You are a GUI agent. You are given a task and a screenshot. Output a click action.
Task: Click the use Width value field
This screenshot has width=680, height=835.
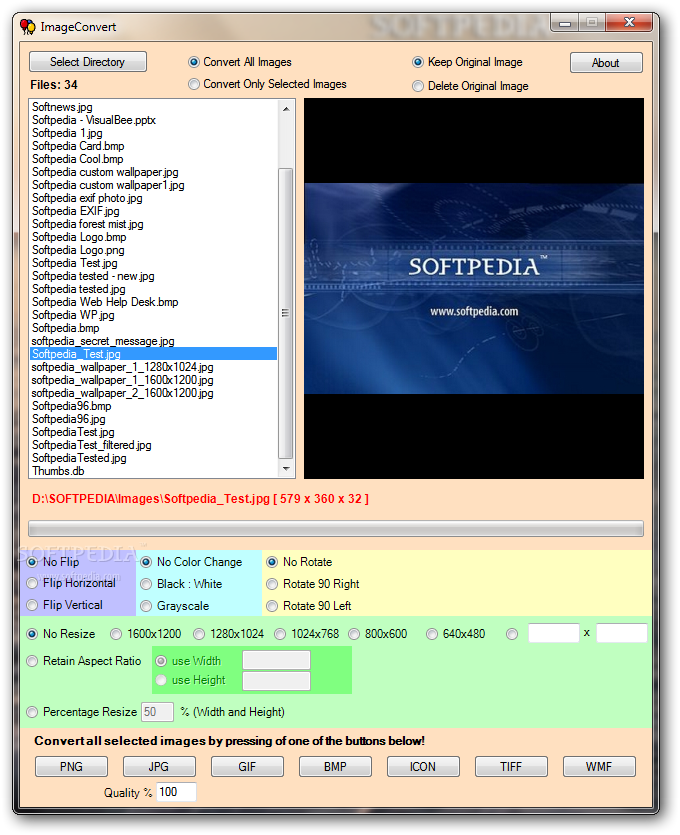[276, 660]
